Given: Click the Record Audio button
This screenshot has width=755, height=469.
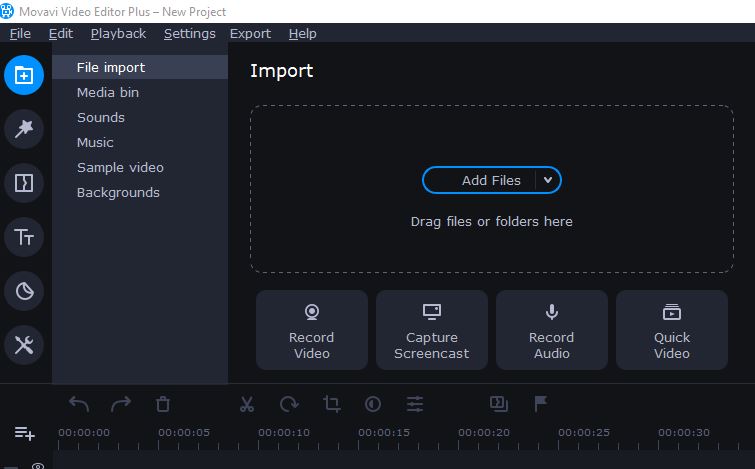Looking at the screenshot, I should click(x=551, y=330).
